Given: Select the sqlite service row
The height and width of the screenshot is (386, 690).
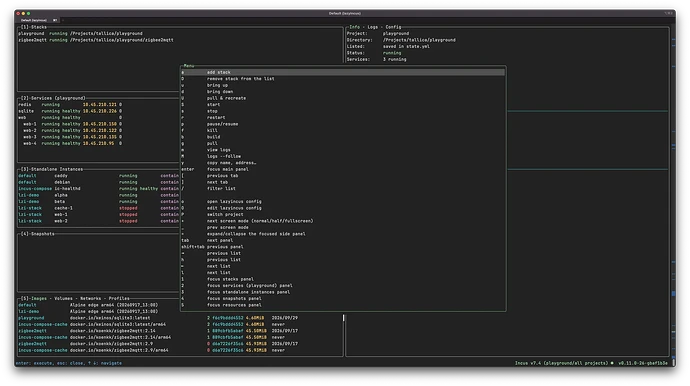Looking at the screenshot, I should pyautogui.click(x=99, y=111).
